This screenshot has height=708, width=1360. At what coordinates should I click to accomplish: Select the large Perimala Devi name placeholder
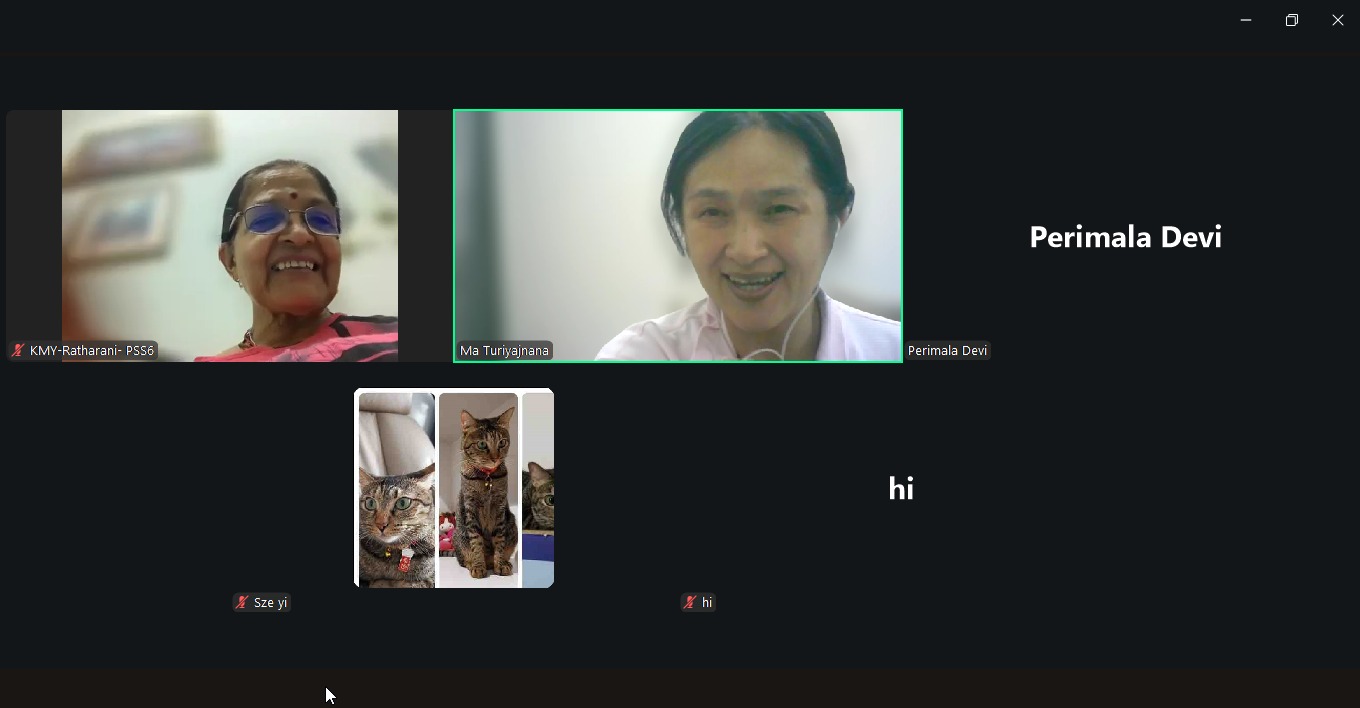click(x=1125, y=237)
